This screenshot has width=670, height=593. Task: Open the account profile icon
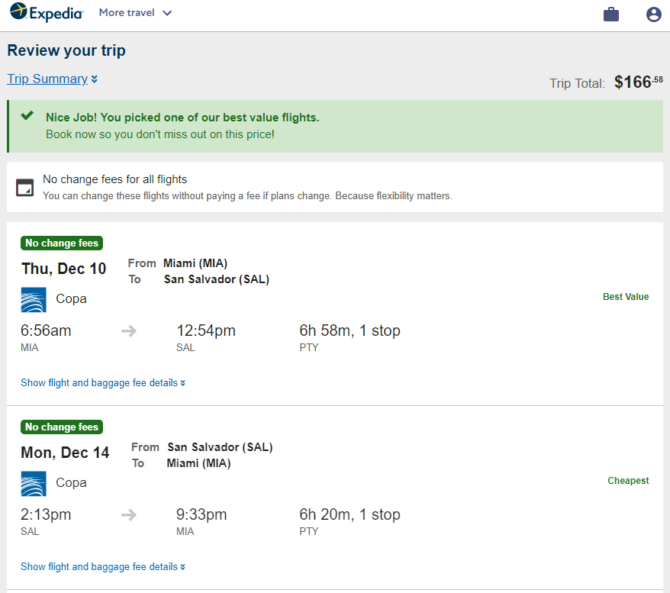point(653,14)
